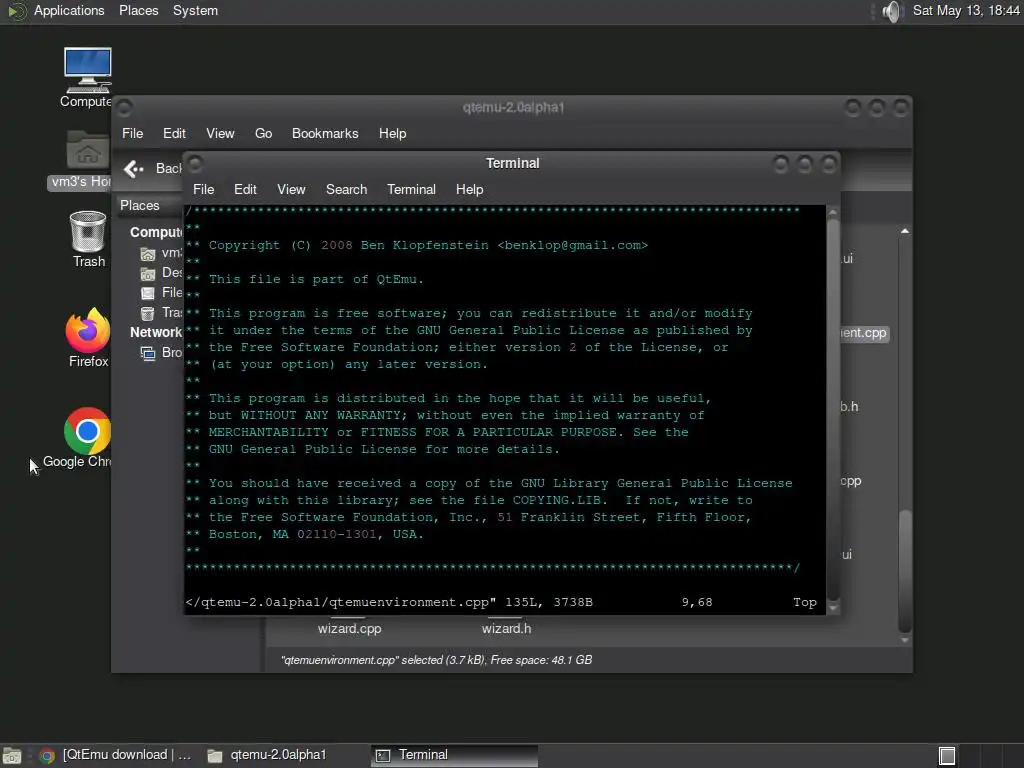Screen dimensions: 1024x768
Task: Click the Copyright line in Terminal
Action: 417,246
